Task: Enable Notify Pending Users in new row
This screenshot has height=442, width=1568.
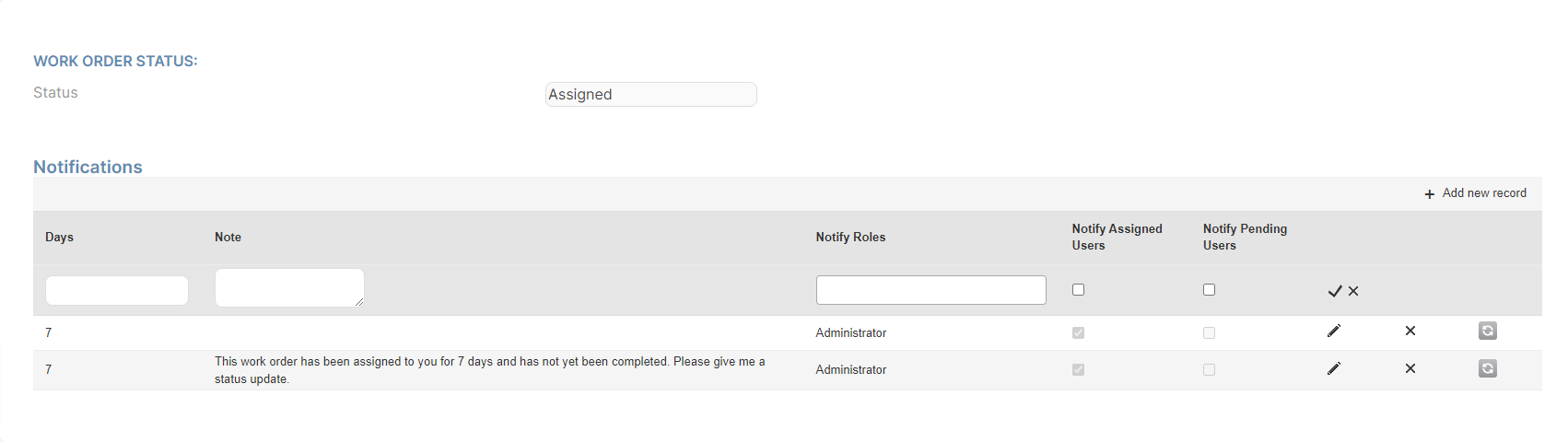Action: point(1209,289)
